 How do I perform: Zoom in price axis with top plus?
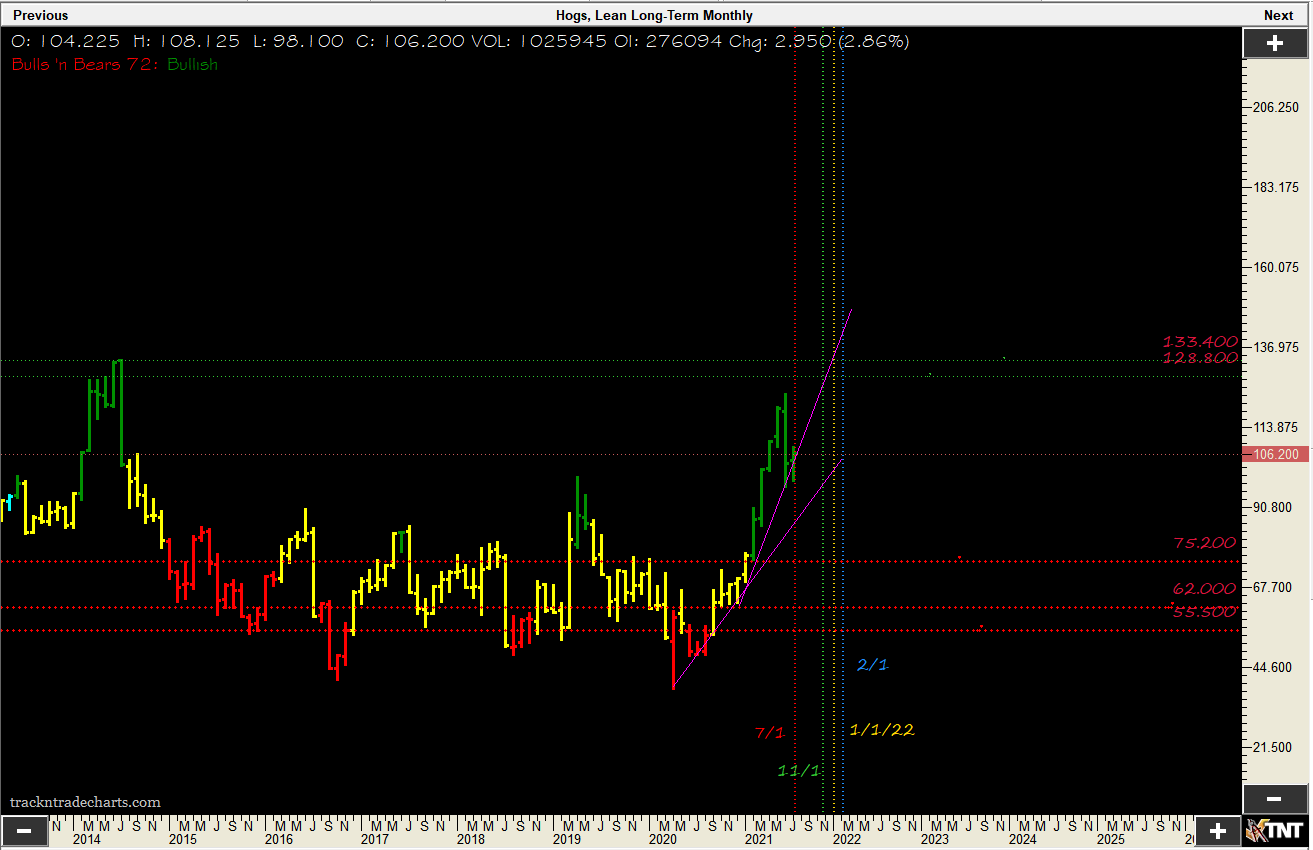(1275, 43)
